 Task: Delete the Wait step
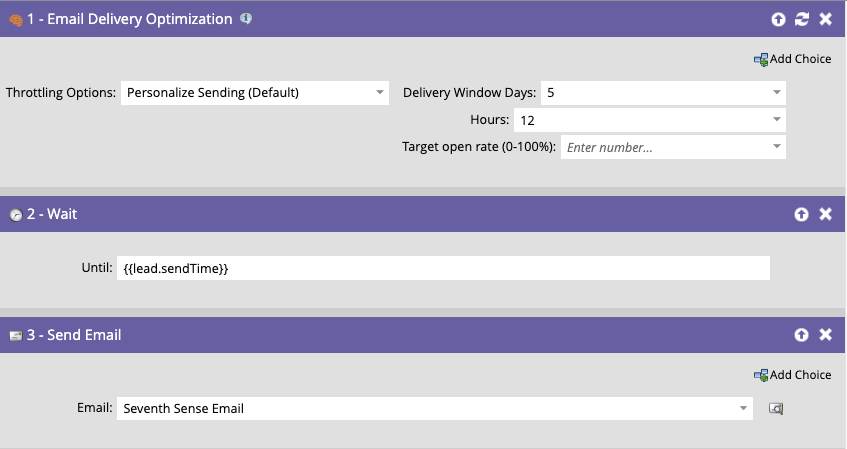(825, 215)
